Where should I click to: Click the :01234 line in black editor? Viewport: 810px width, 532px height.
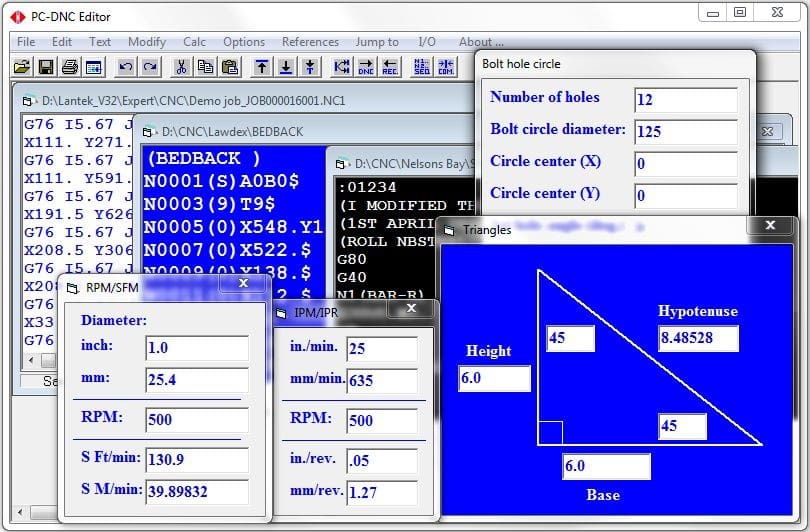[x=367, y=187]
